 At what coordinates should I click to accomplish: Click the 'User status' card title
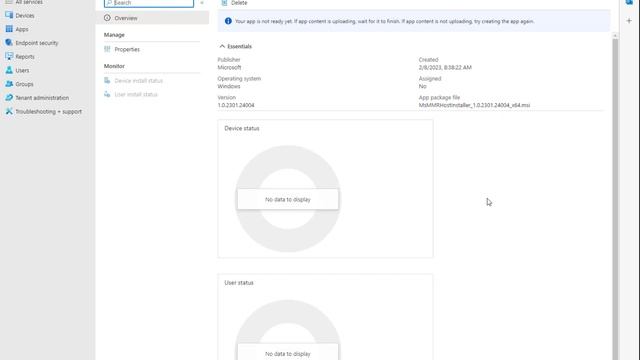pos(239,282)
